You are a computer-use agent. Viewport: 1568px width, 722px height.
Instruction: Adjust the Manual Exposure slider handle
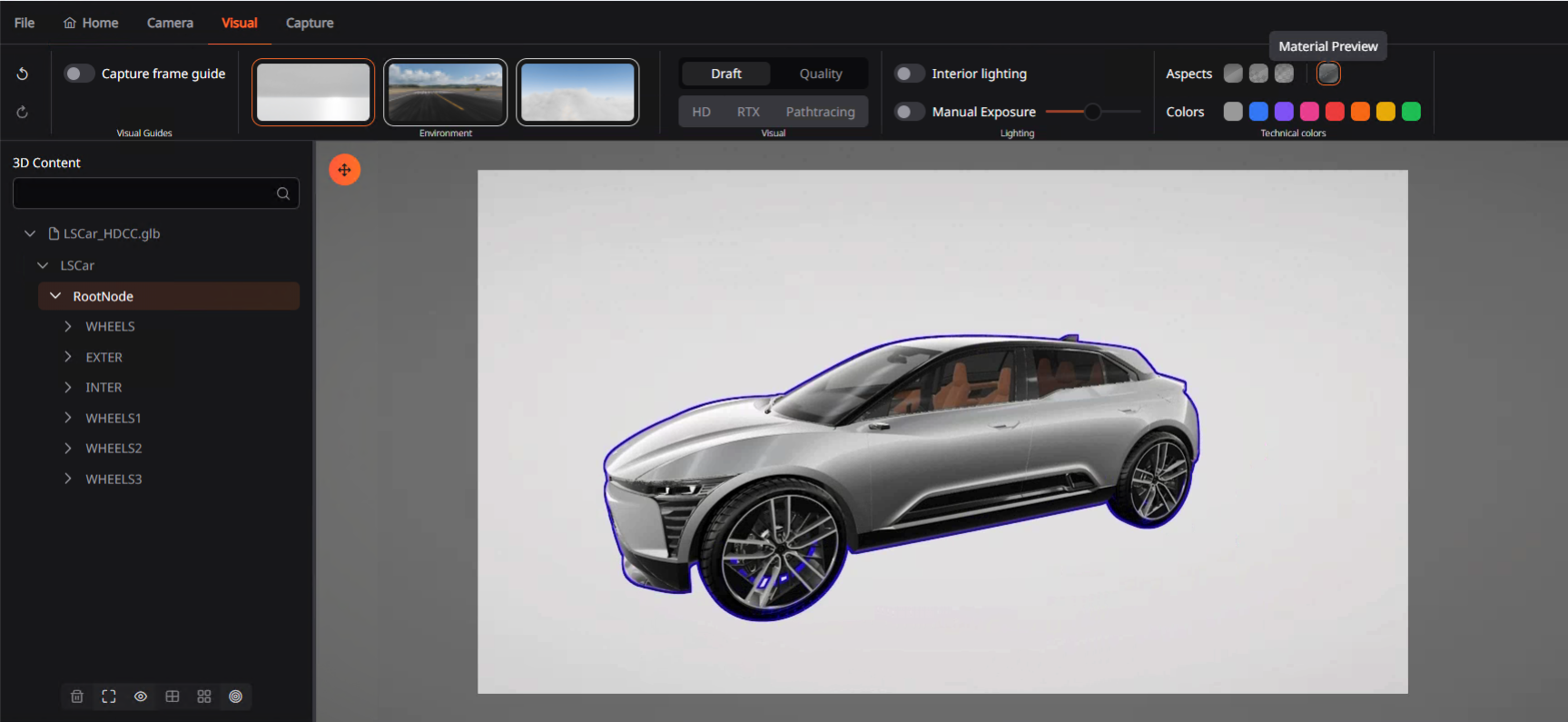coord(1093,112)
